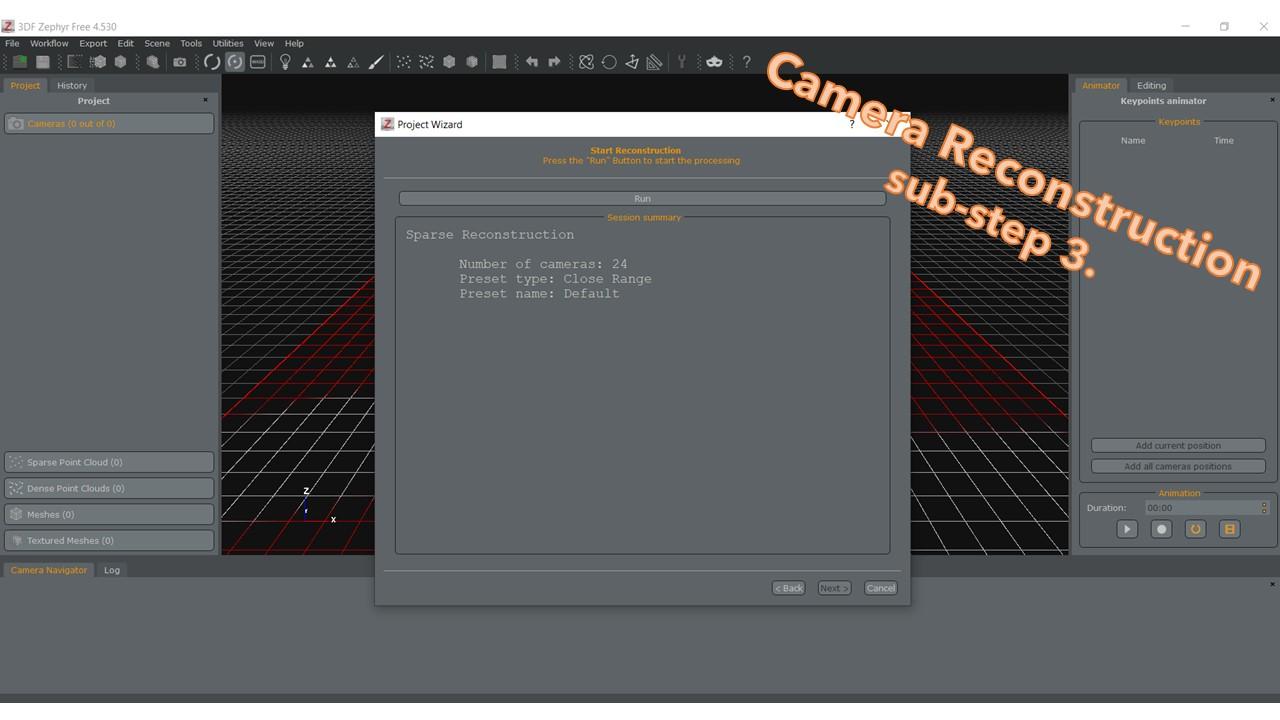Open the Workflow menu

(x=49, y=43)
